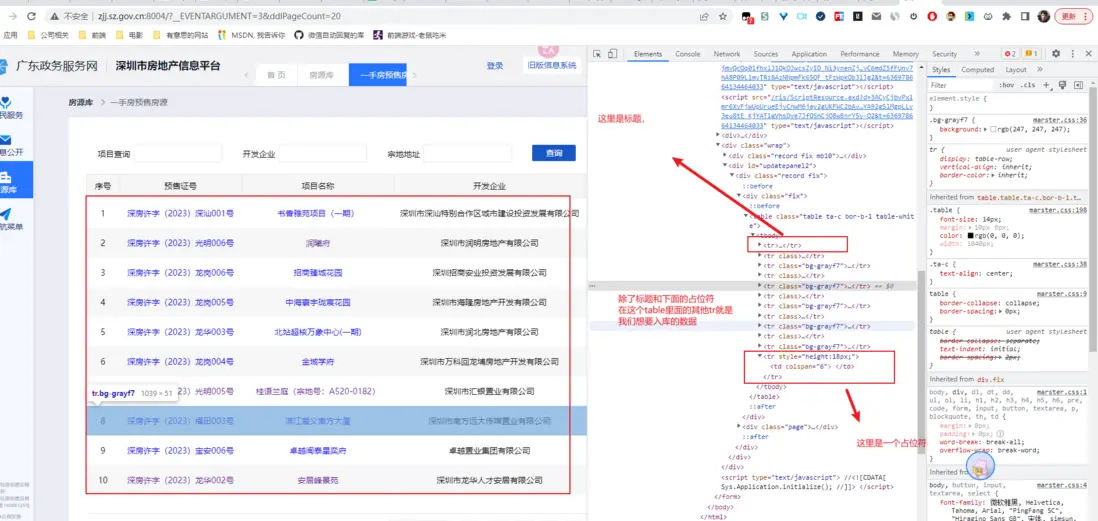Click the 登录 login link
The image size is (1098, 521).
[494, 65]
